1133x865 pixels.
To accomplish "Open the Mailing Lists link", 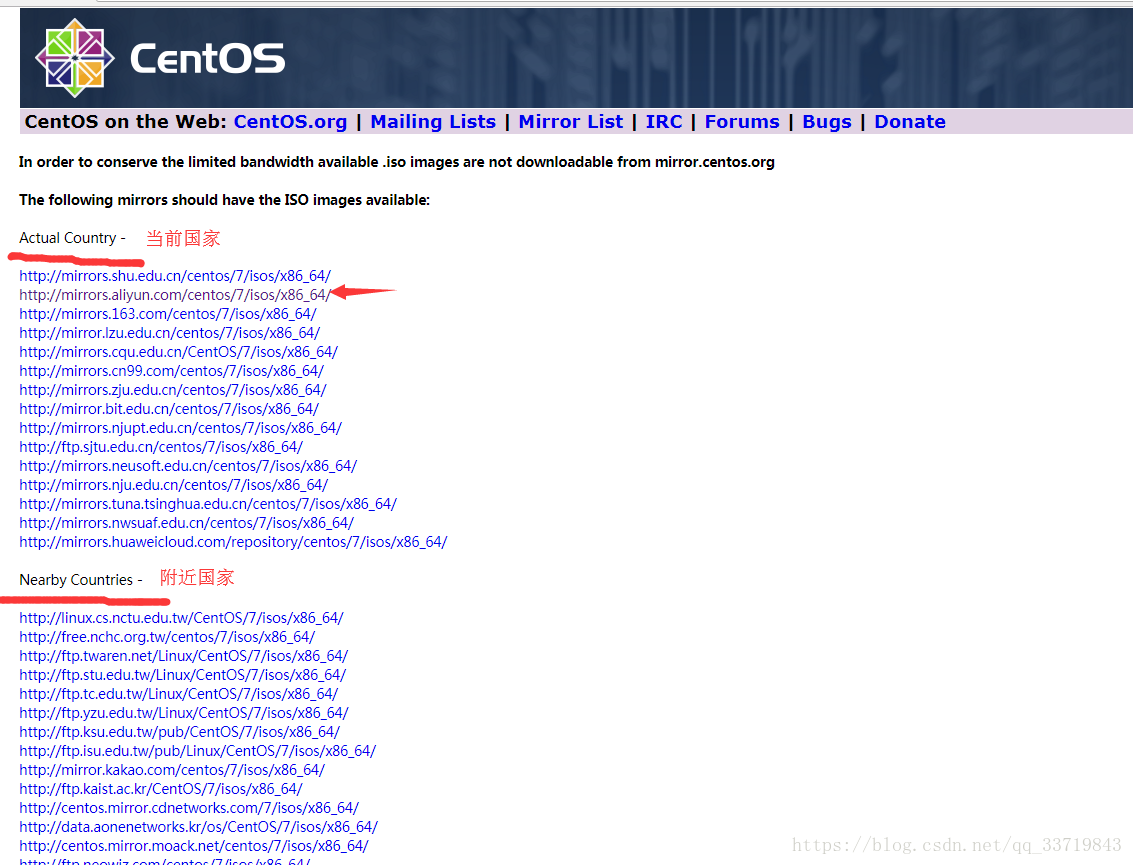I will (x=433, y=121).
